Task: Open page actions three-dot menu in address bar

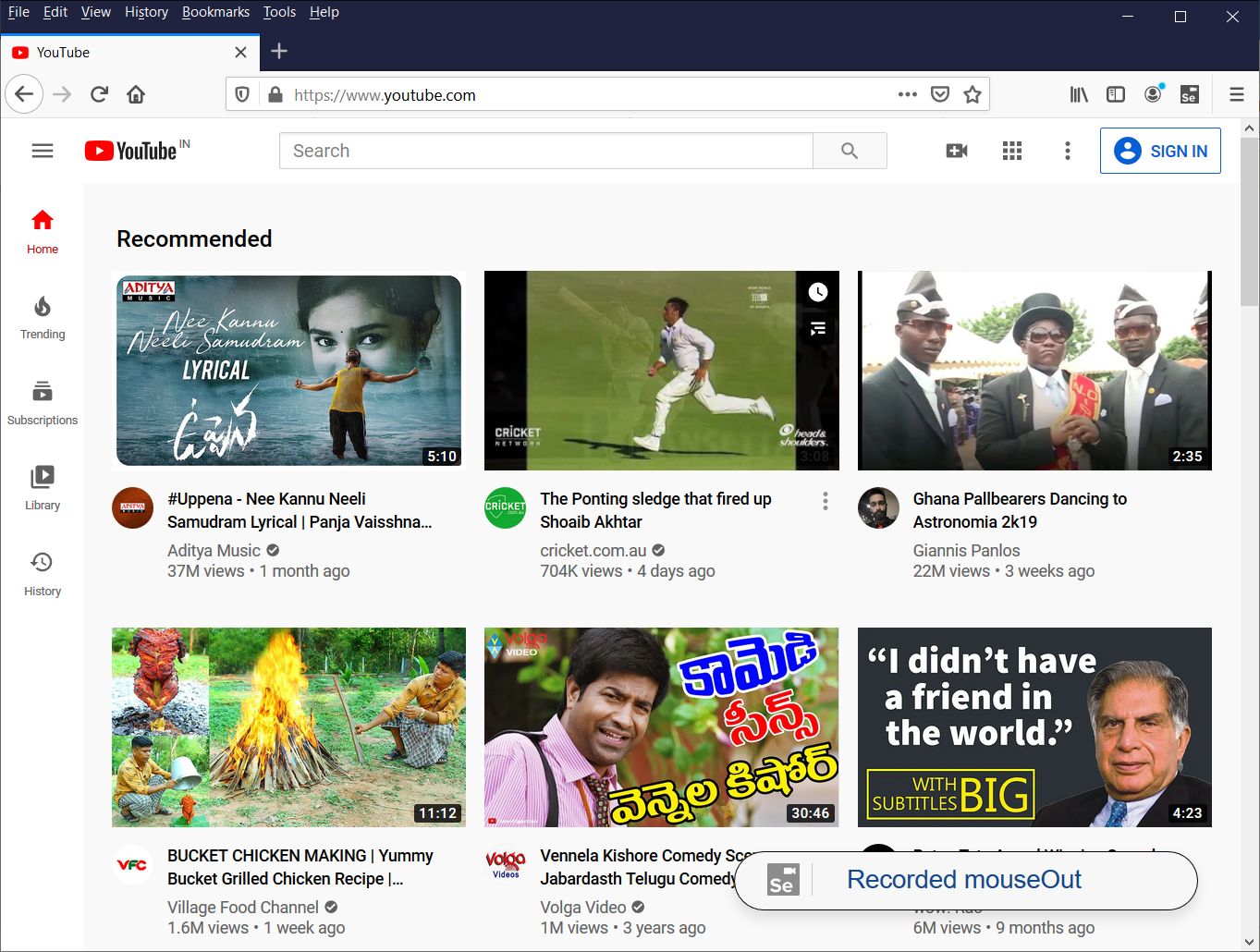Action: point(908,94)
